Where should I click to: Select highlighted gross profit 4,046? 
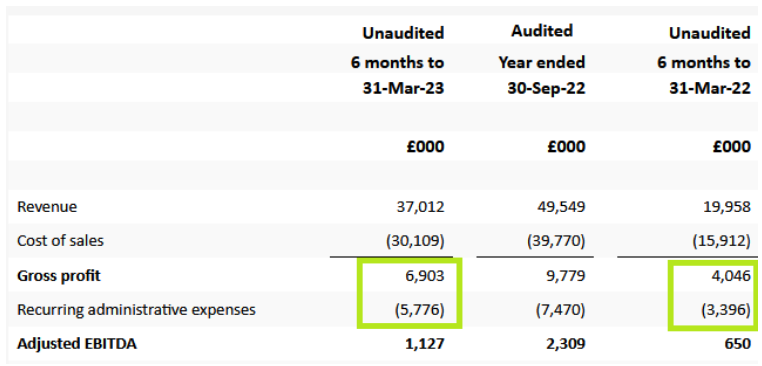click(x=730, y=276)
